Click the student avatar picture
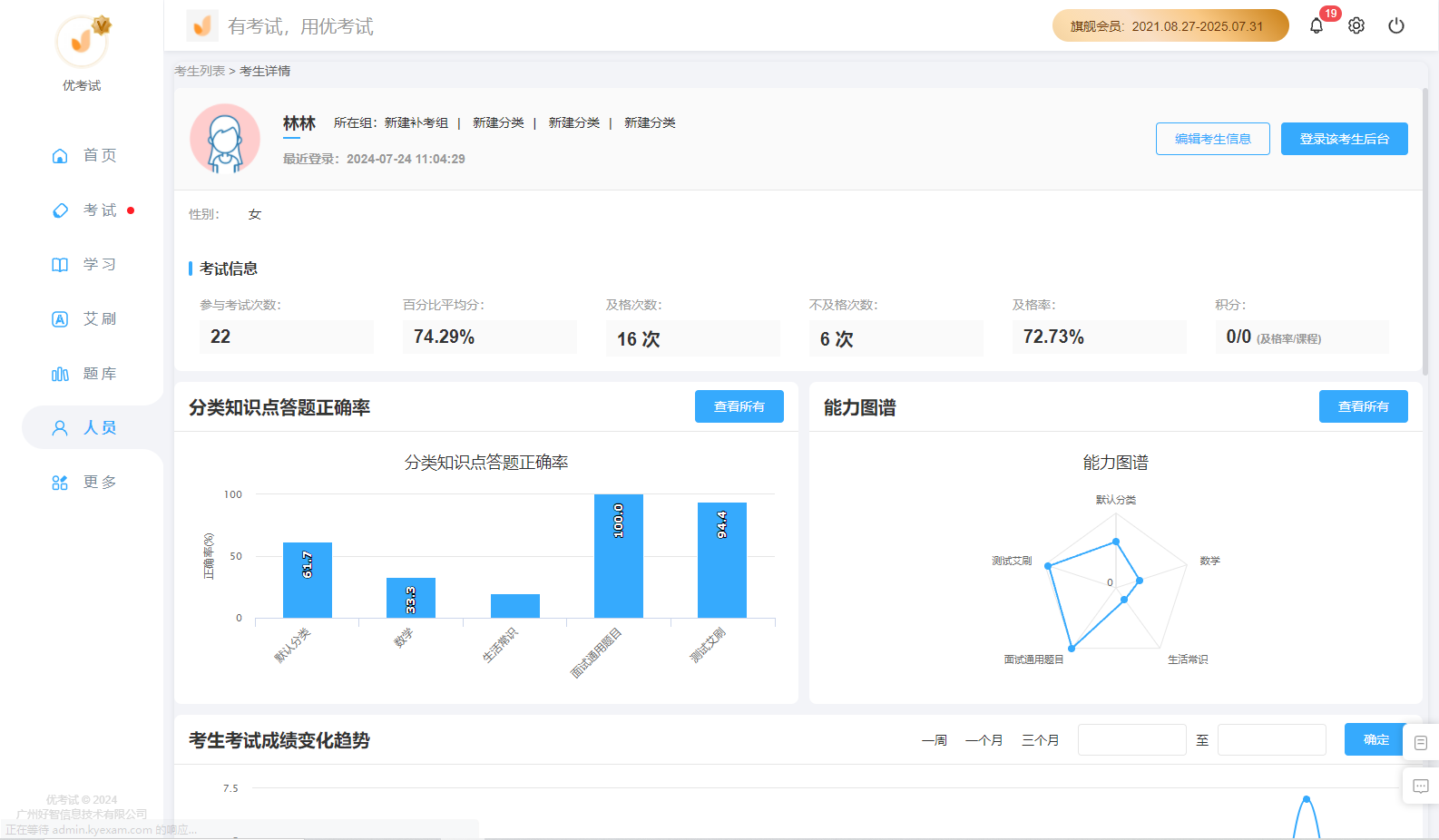 tap(225, 139)
